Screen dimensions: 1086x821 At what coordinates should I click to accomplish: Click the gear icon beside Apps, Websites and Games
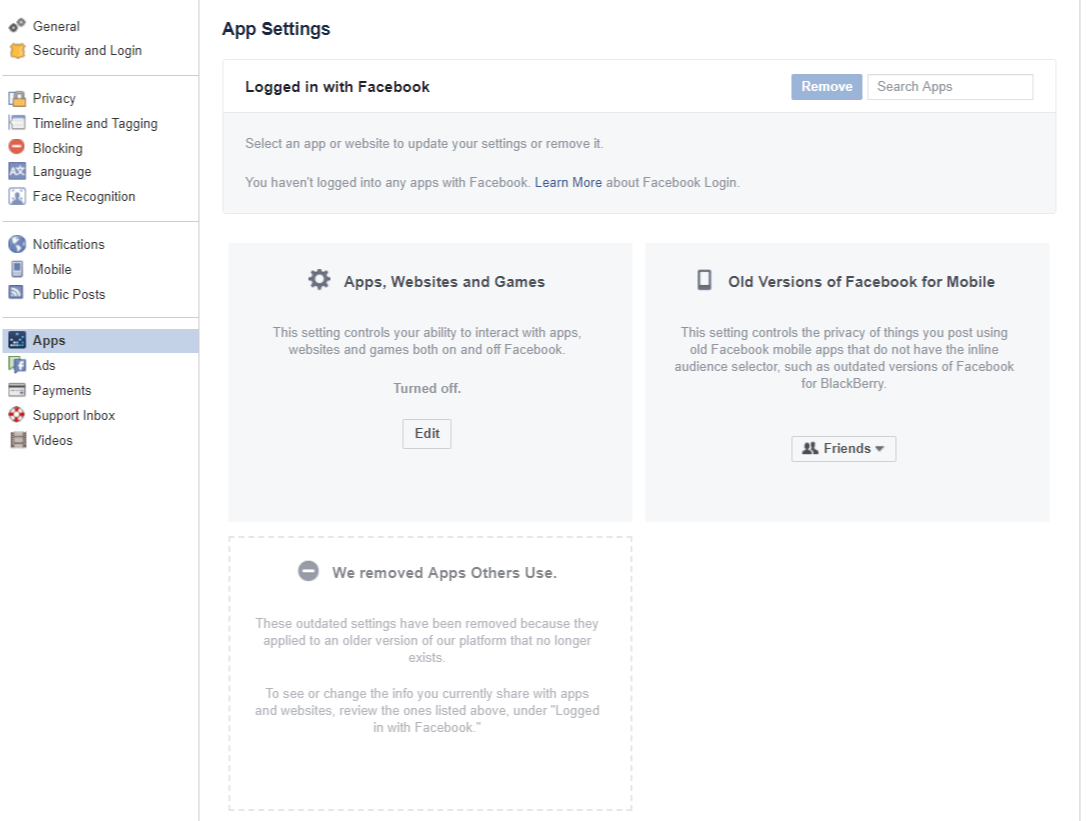click(319, 280)
